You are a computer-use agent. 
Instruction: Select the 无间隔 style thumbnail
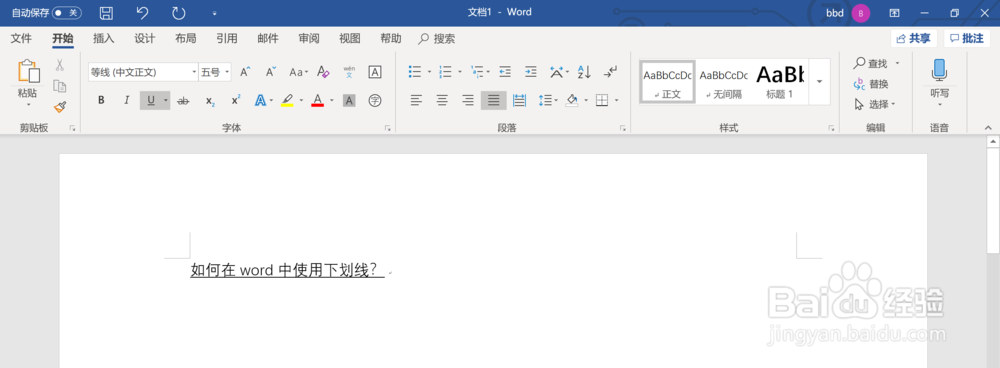coord(723,82)
